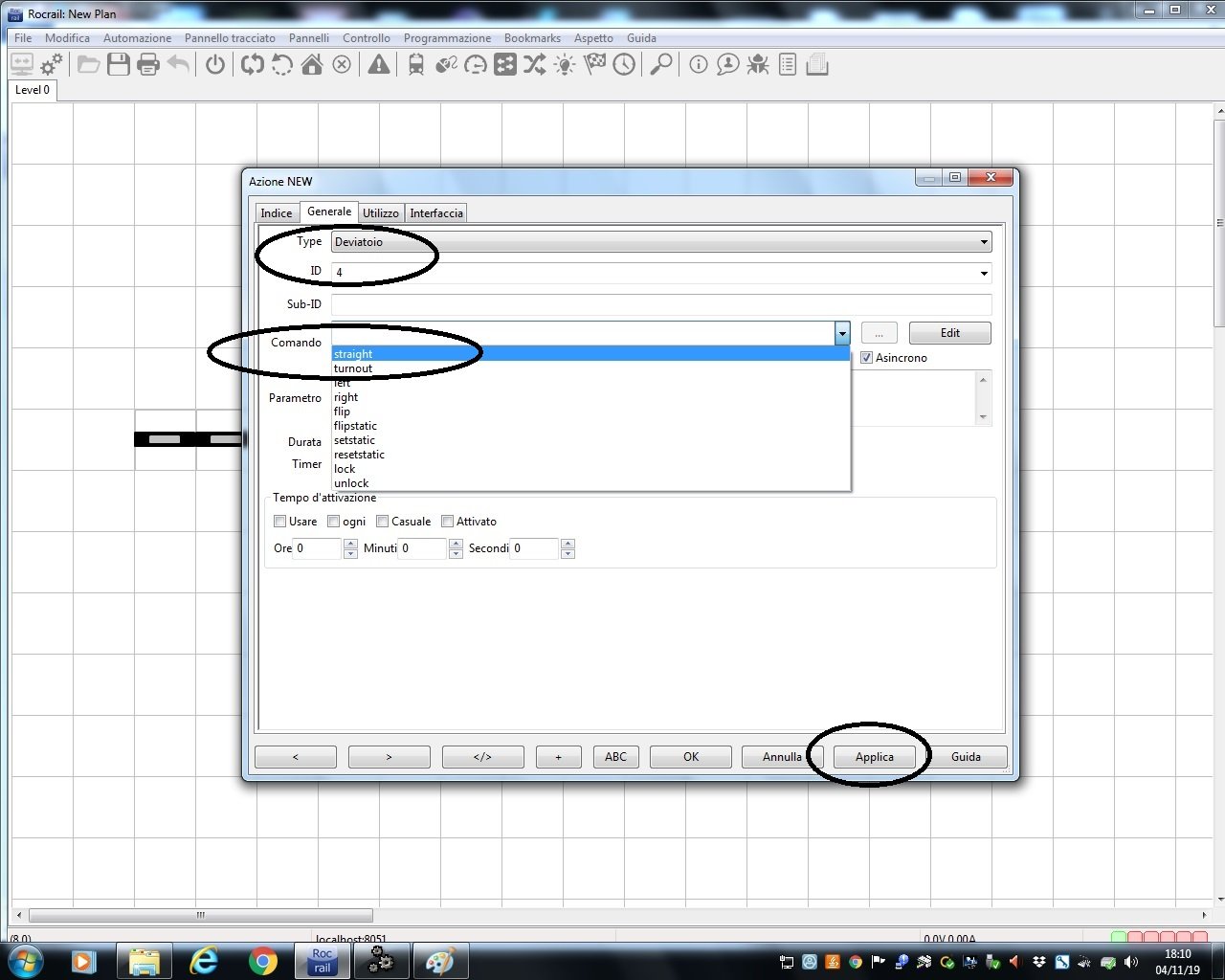The width and height of the screenshot is (1225, 980).
Task: Click the locomotive icon in toolbar
Action: tap(416, 65)
